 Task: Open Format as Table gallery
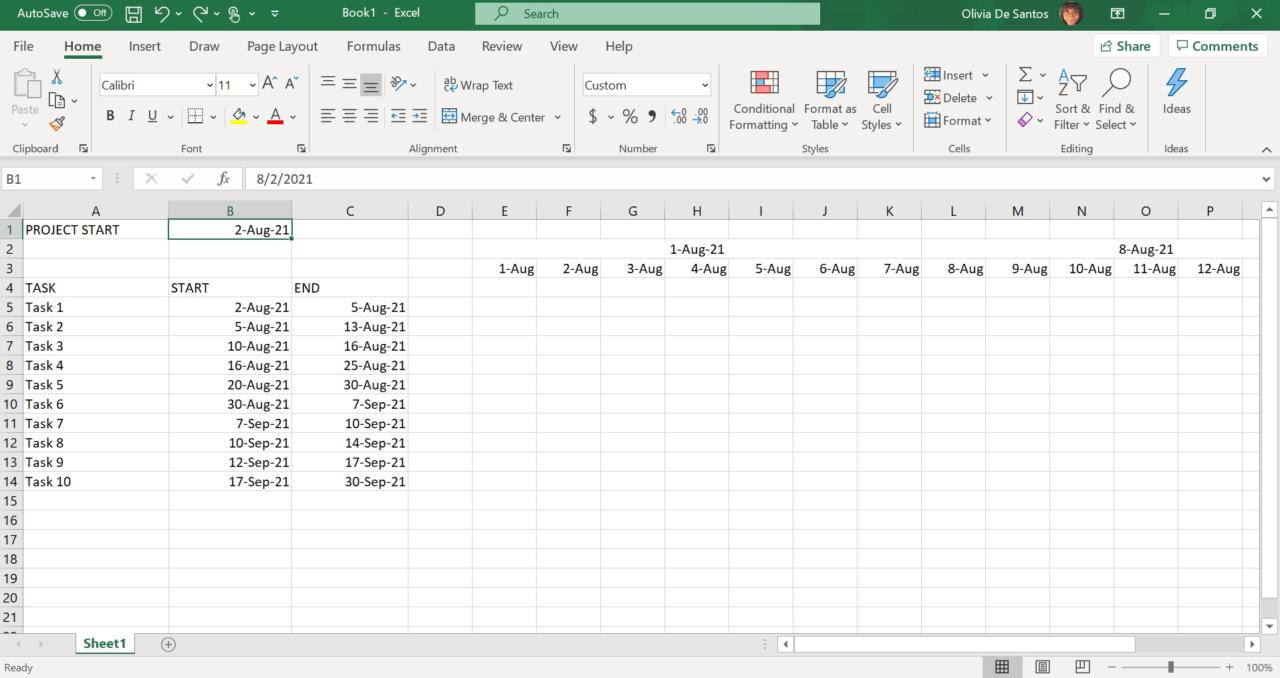click(x=830, y=100)
